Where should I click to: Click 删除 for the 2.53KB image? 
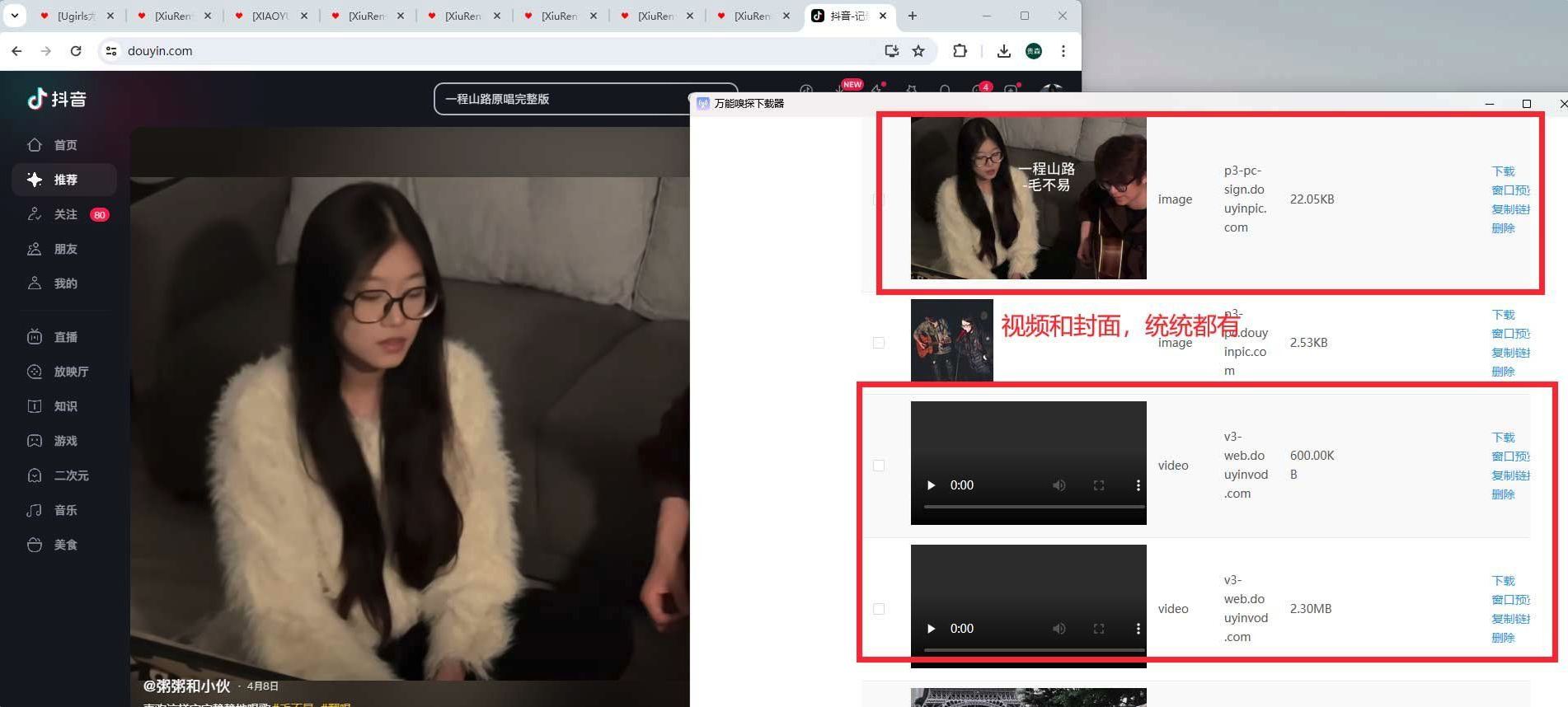tap(1504, 372)
